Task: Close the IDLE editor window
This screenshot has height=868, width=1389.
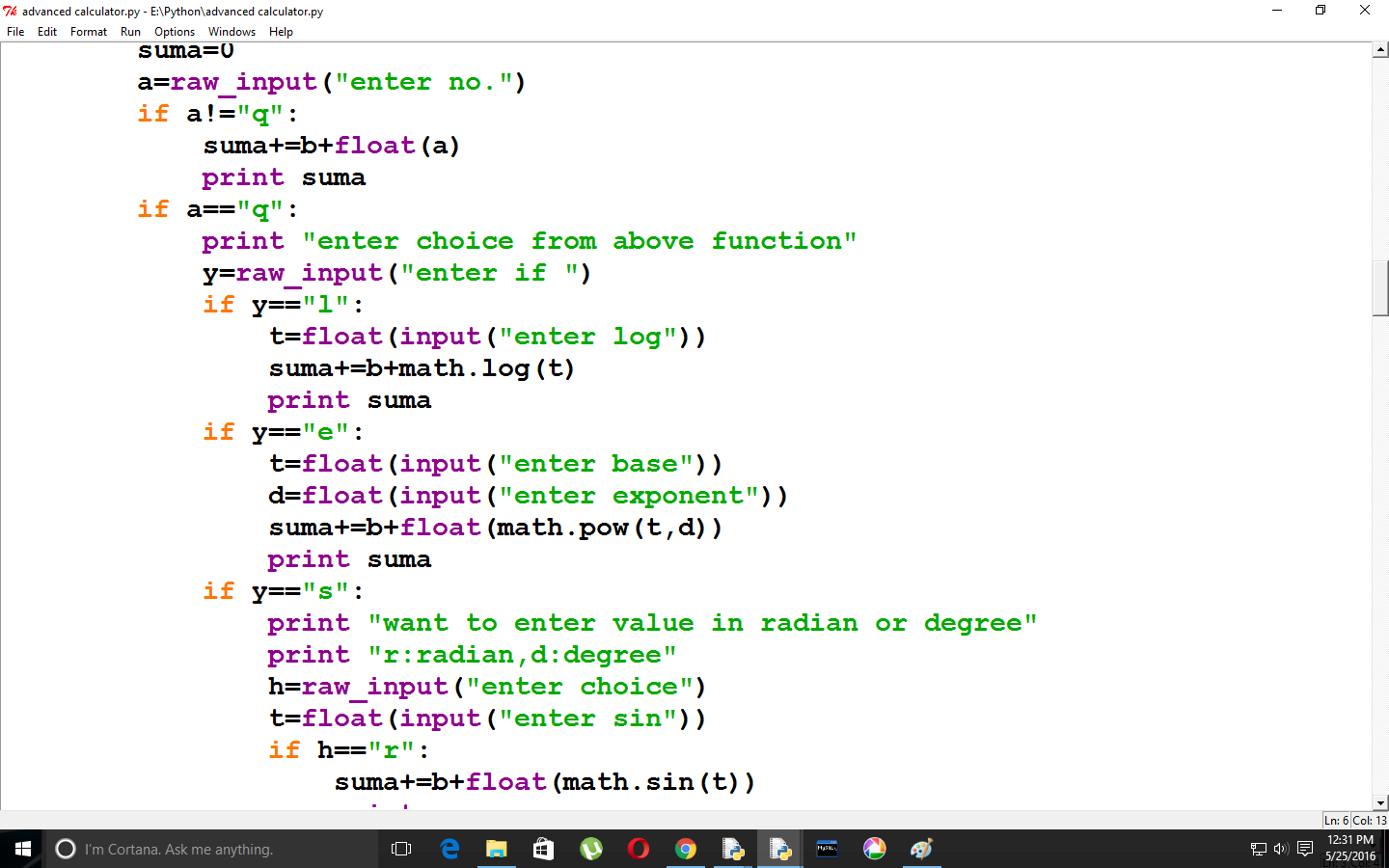Action: click(x=1365, y=11)
